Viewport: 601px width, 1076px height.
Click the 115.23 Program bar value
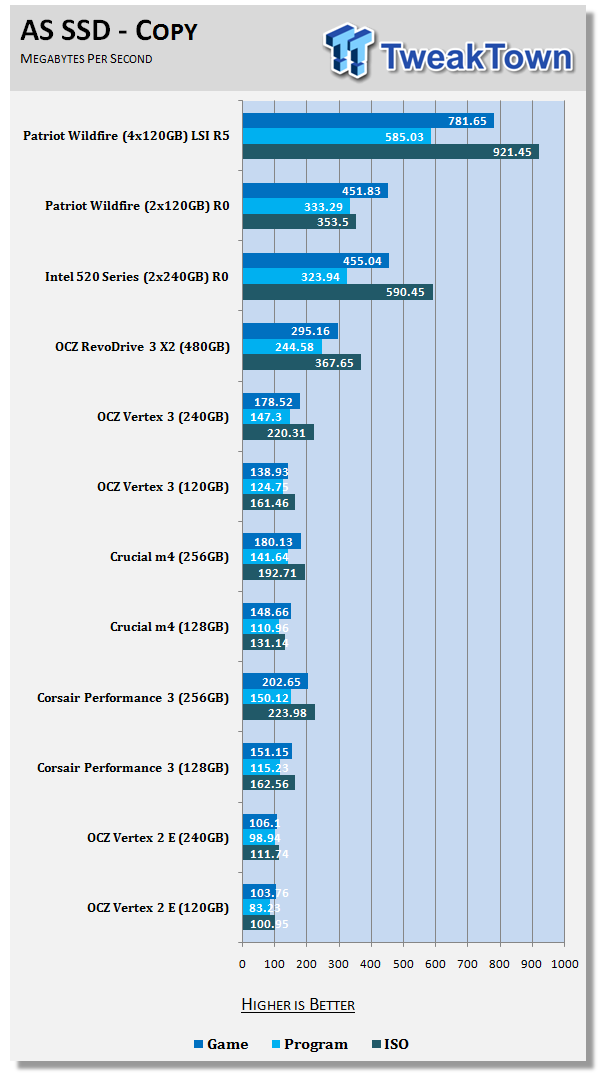coord(268,767)
